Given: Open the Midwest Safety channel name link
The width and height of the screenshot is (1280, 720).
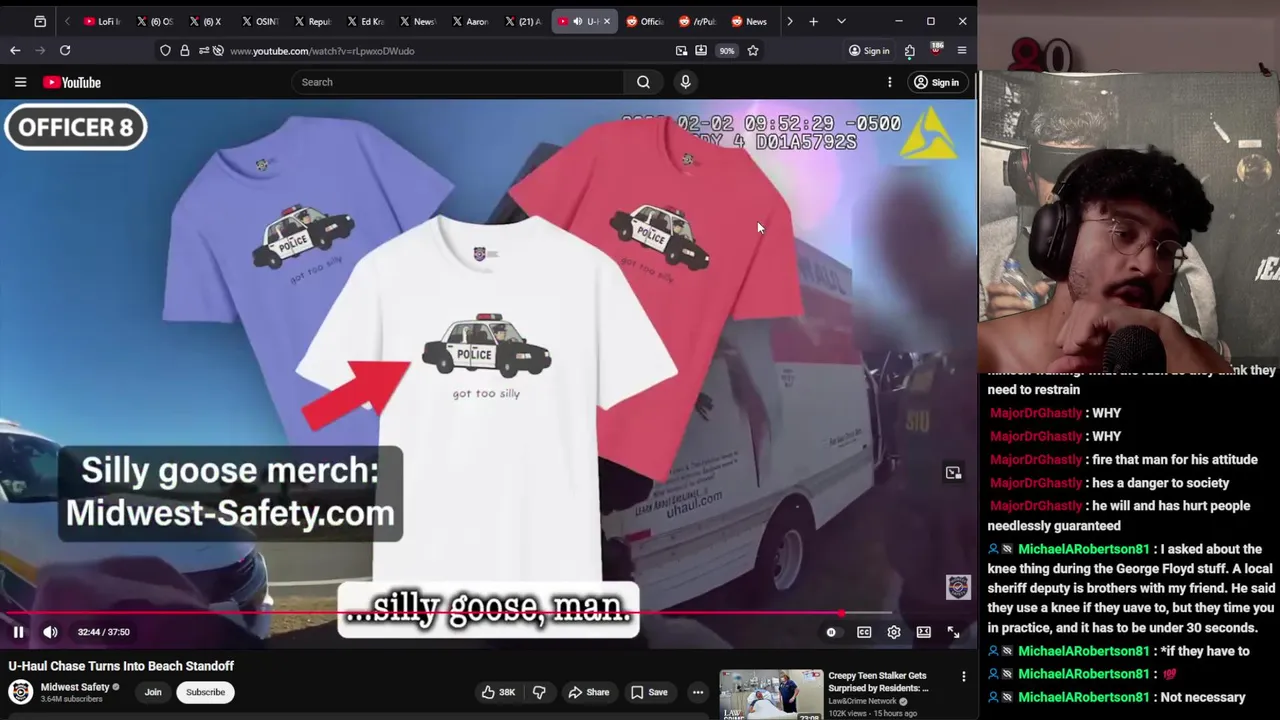Looking at the screenshot, I should [x=75, y=687].
